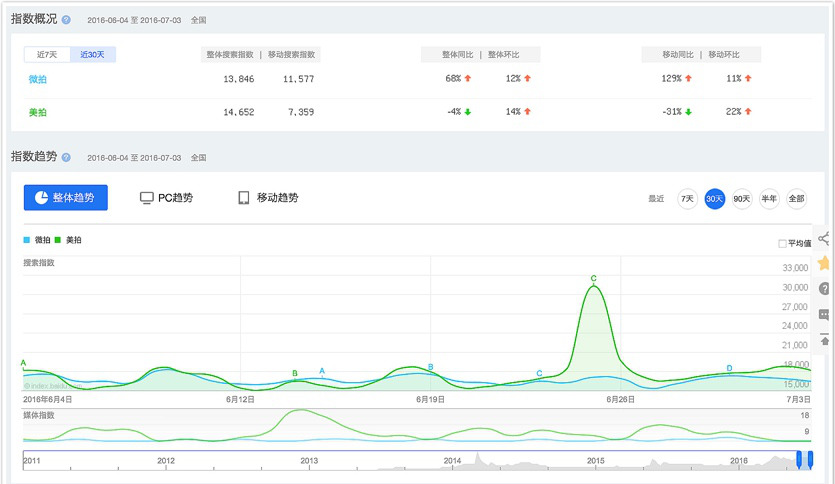Image resolution: width=835 pixels, height=484 pixels.
Task: Open the question mark help sidebar icon
Action: 824,289
